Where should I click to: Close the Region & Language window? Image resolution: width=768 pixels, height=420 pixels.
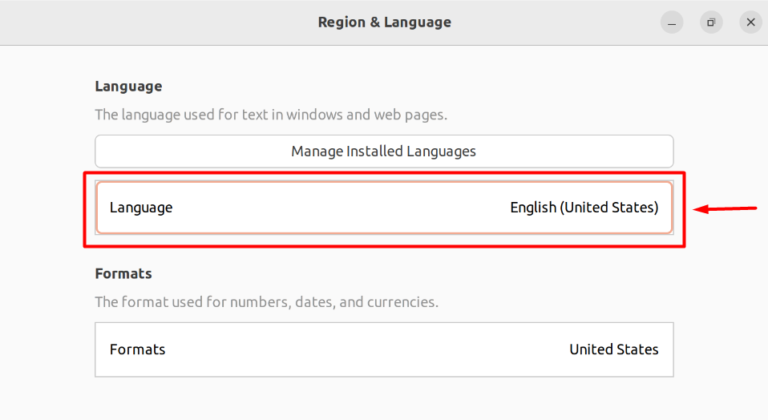(x=750, y=23)
